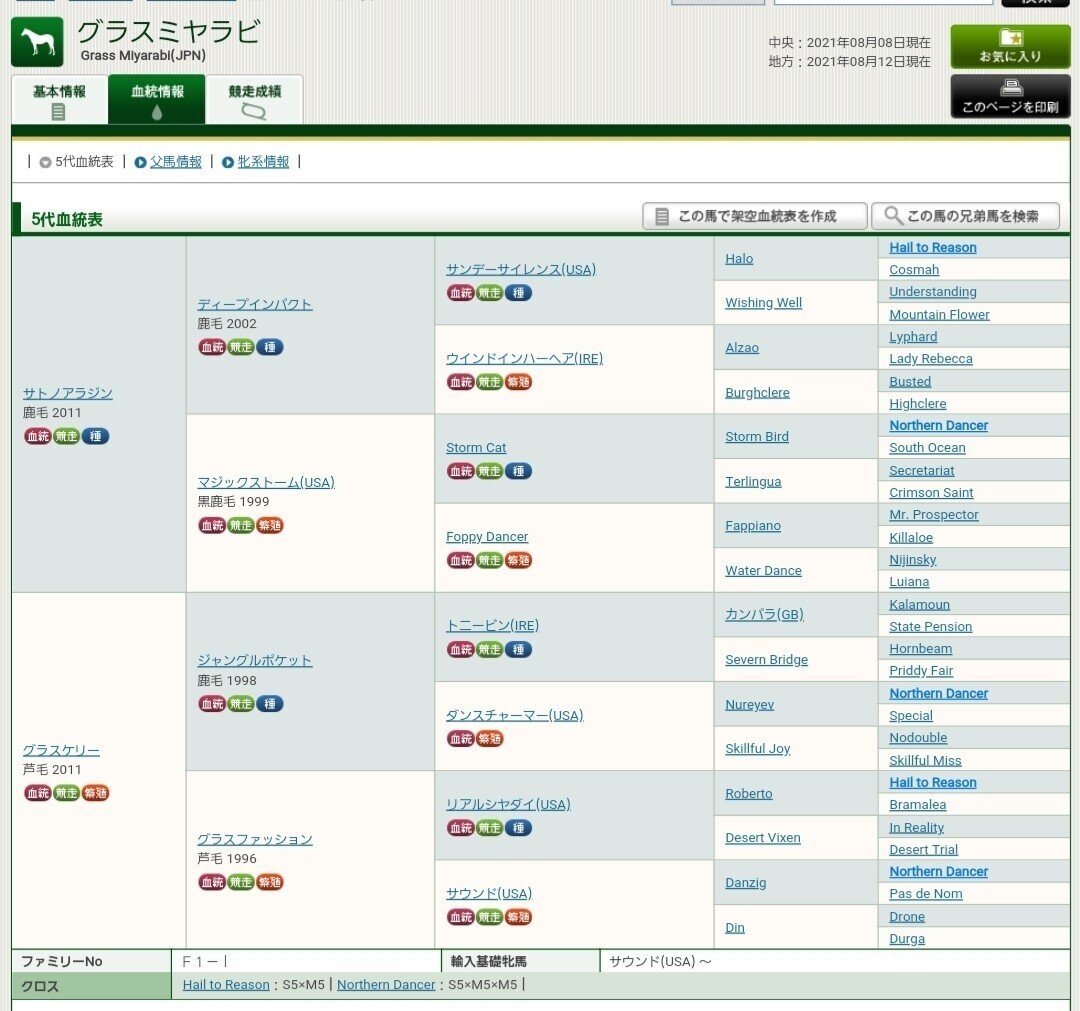Click 血統 badge under Foppy Dancer
The width and height of the screenshot is (1080, 1011).
461,560
